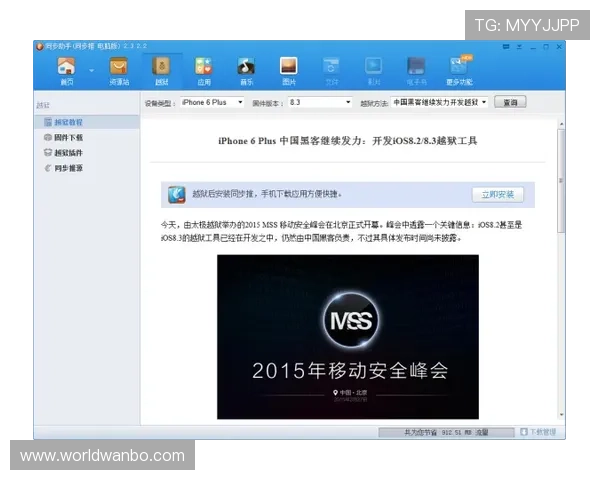The image size is (600, 480).
Task: Expand the small arrow beside the home icon
Action: coord(91,71)
